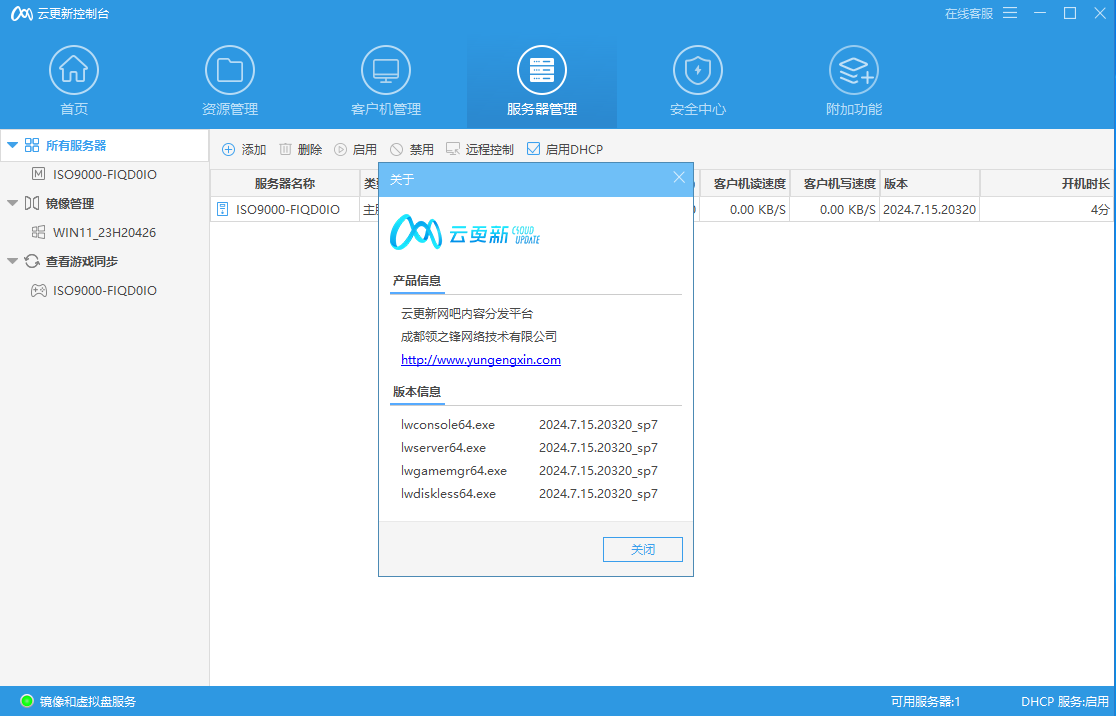Click the 客户机写速度 column header

[x=835, y=184]
